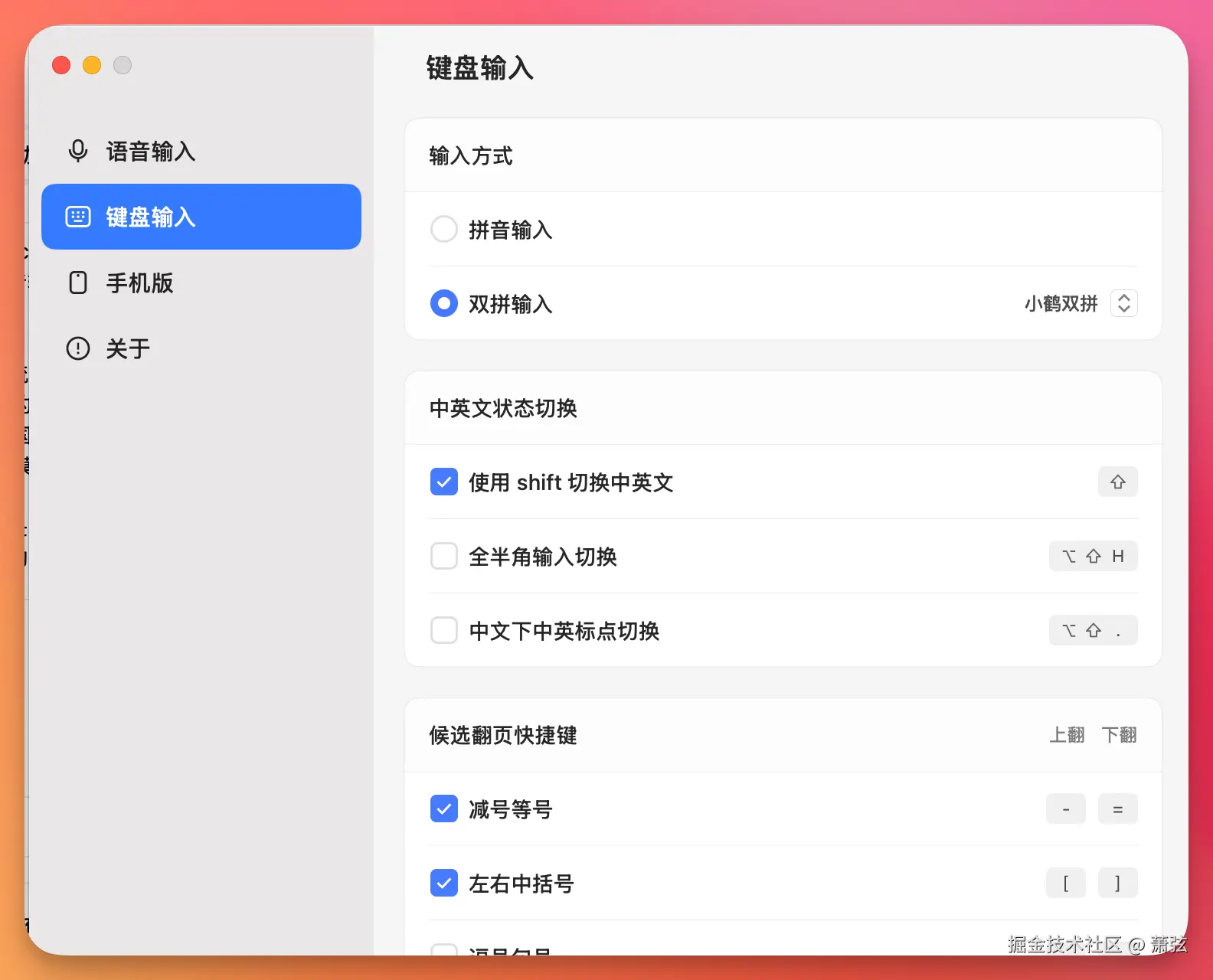
Task: Enable 全半角输入切换 checkbox
Action: (444, 556)
